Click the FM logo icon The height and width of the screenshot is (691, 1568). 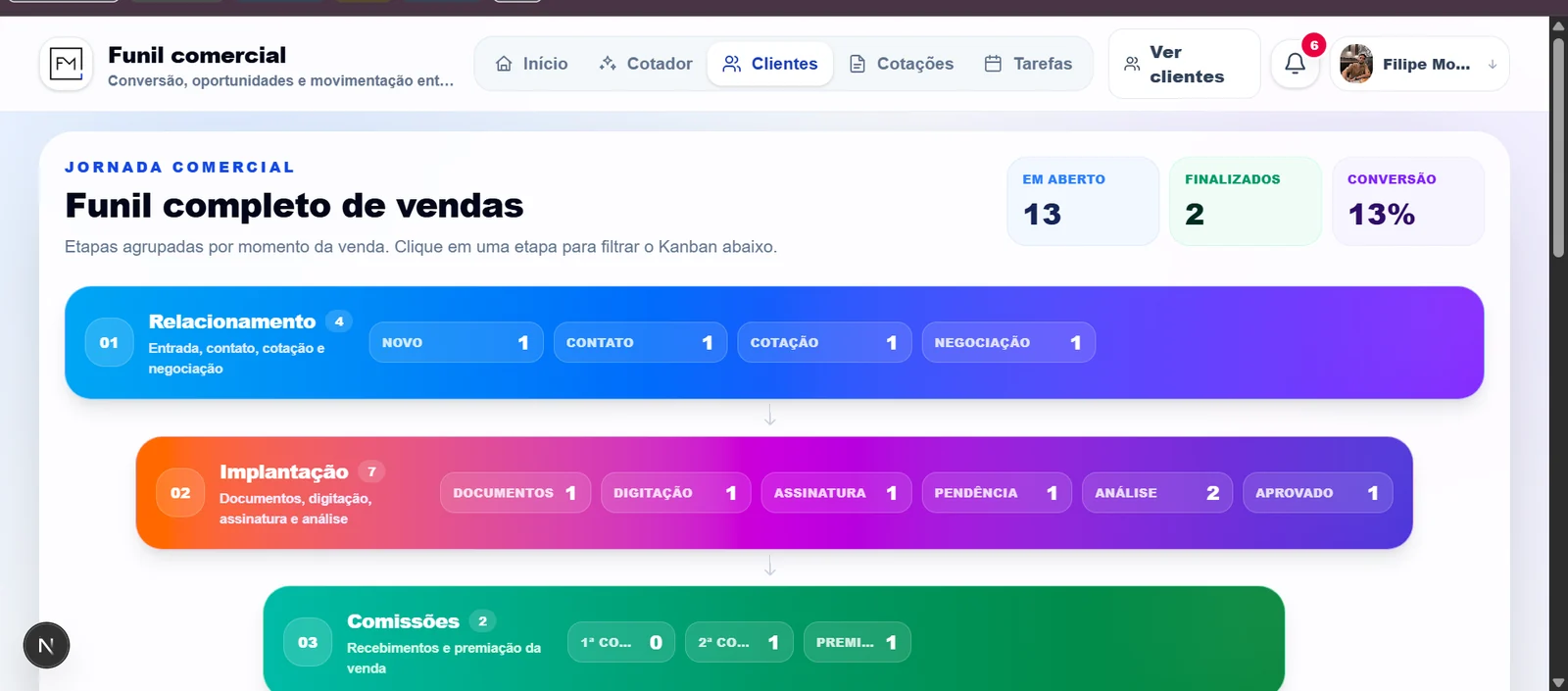[66, 65]
